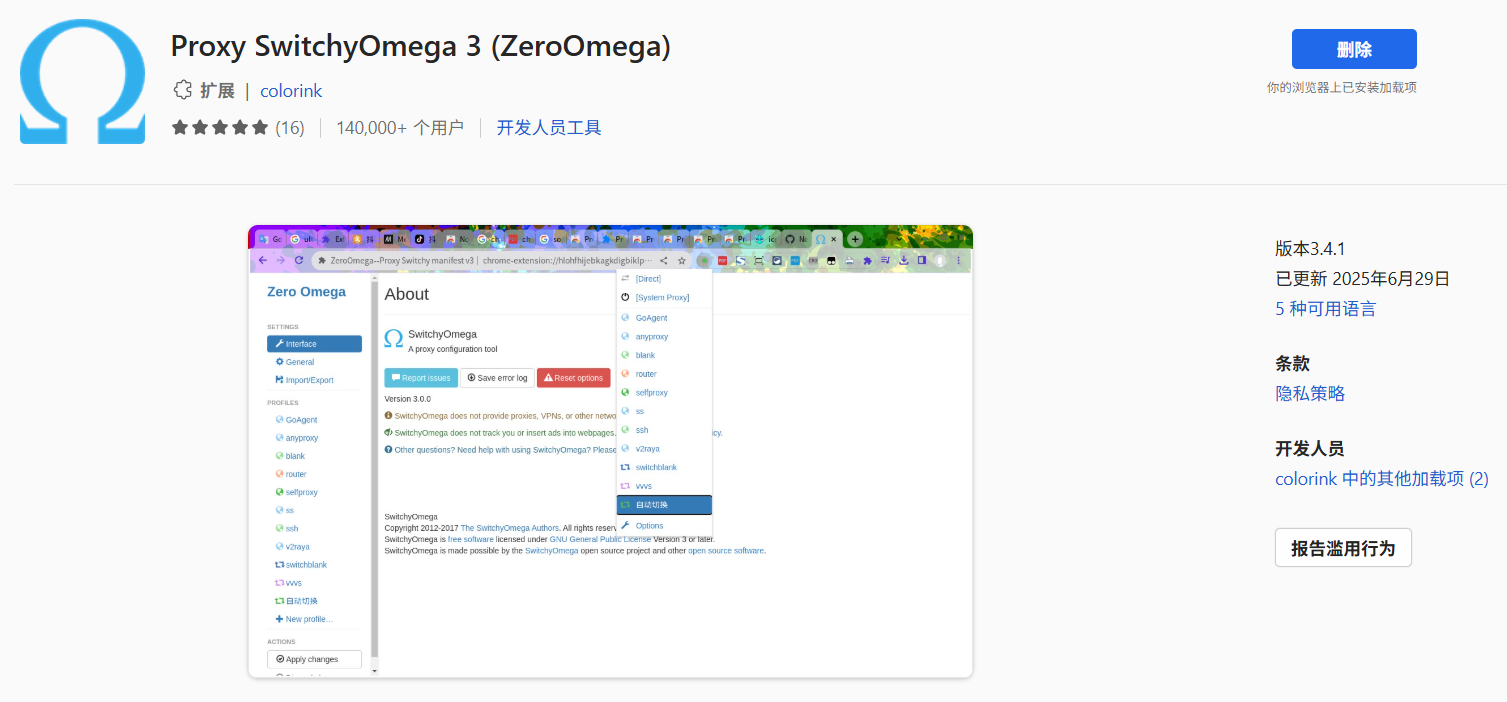
Task: Open the 隐私策略 link
Action: pyautogui.click(x=1310, y=394)
